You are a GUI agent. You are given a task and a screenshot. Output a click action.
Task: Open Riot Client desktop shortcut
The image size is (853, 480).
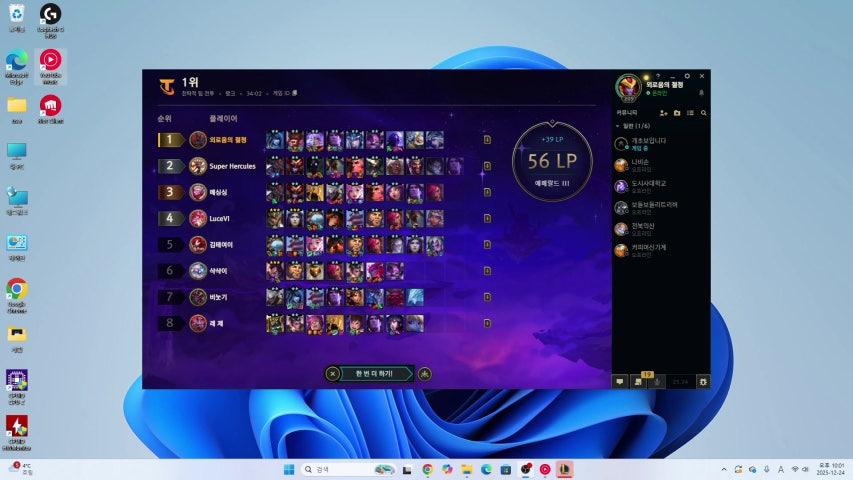[x=50, y=109]
